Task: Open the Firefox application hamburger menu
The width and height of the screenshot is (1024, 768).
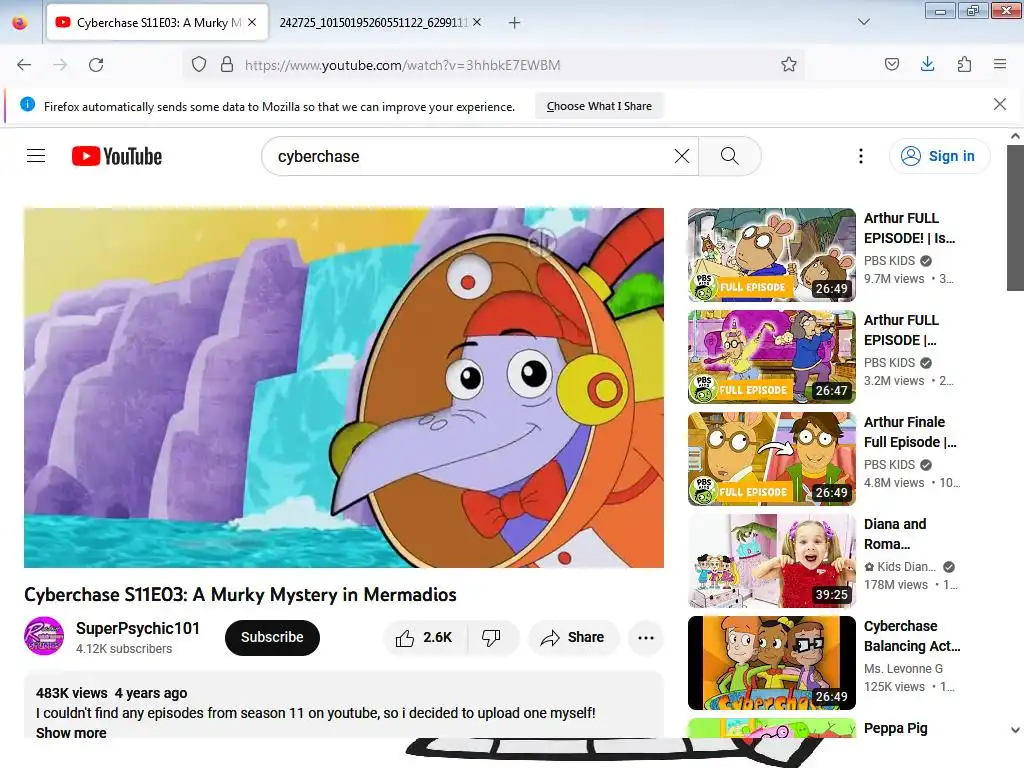Action: tap(1000, 64)
